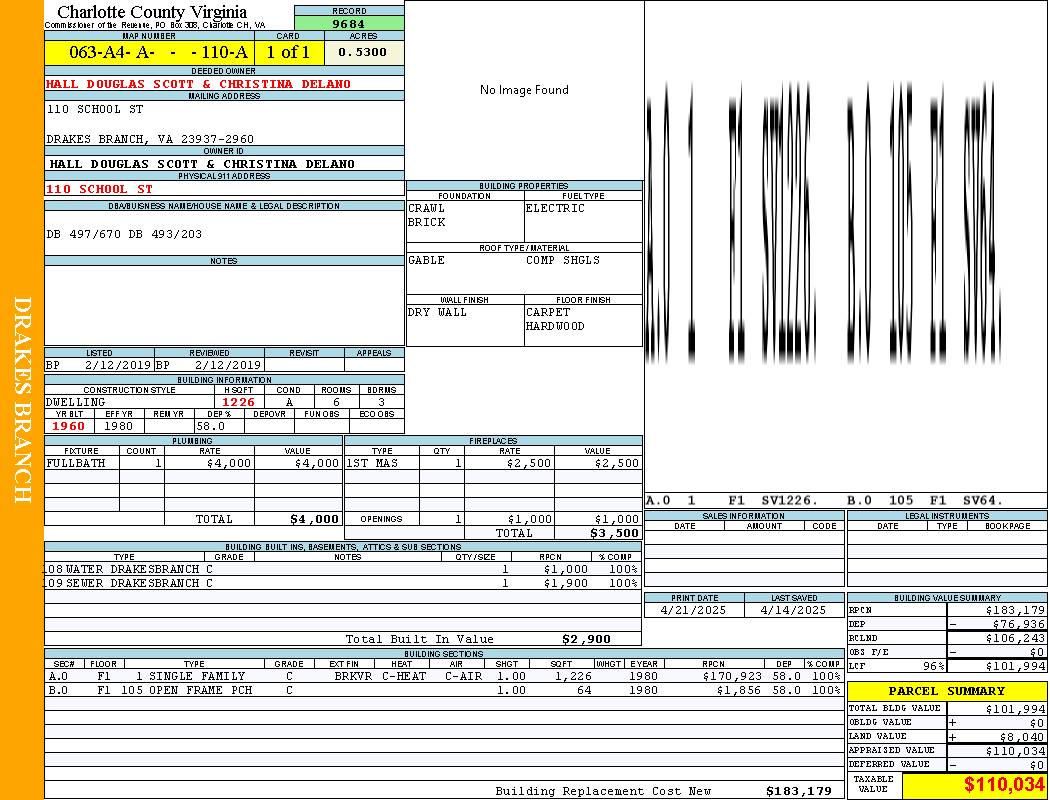Click fireplace rate $2,500
1050x800 pixels.
coord(529,463)
